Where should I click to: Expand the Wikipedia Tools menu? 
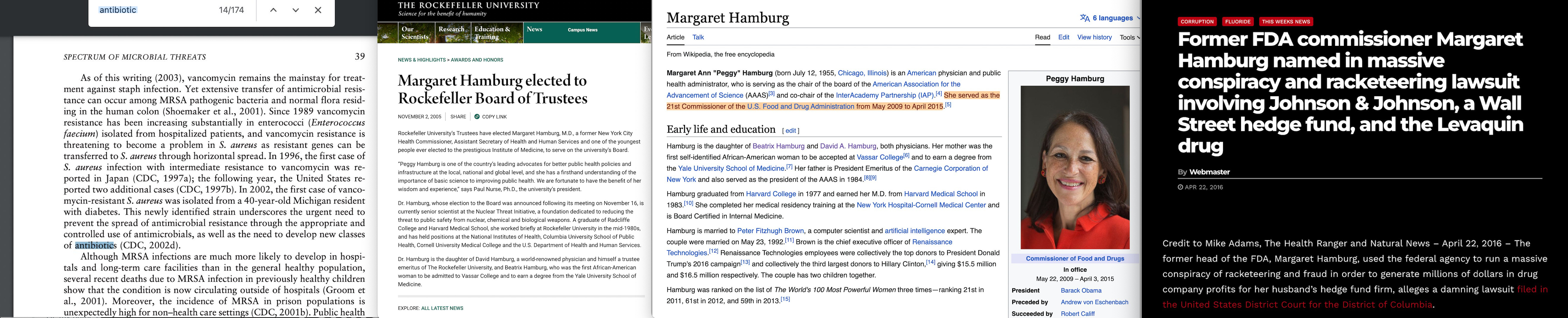point(1130,37)
